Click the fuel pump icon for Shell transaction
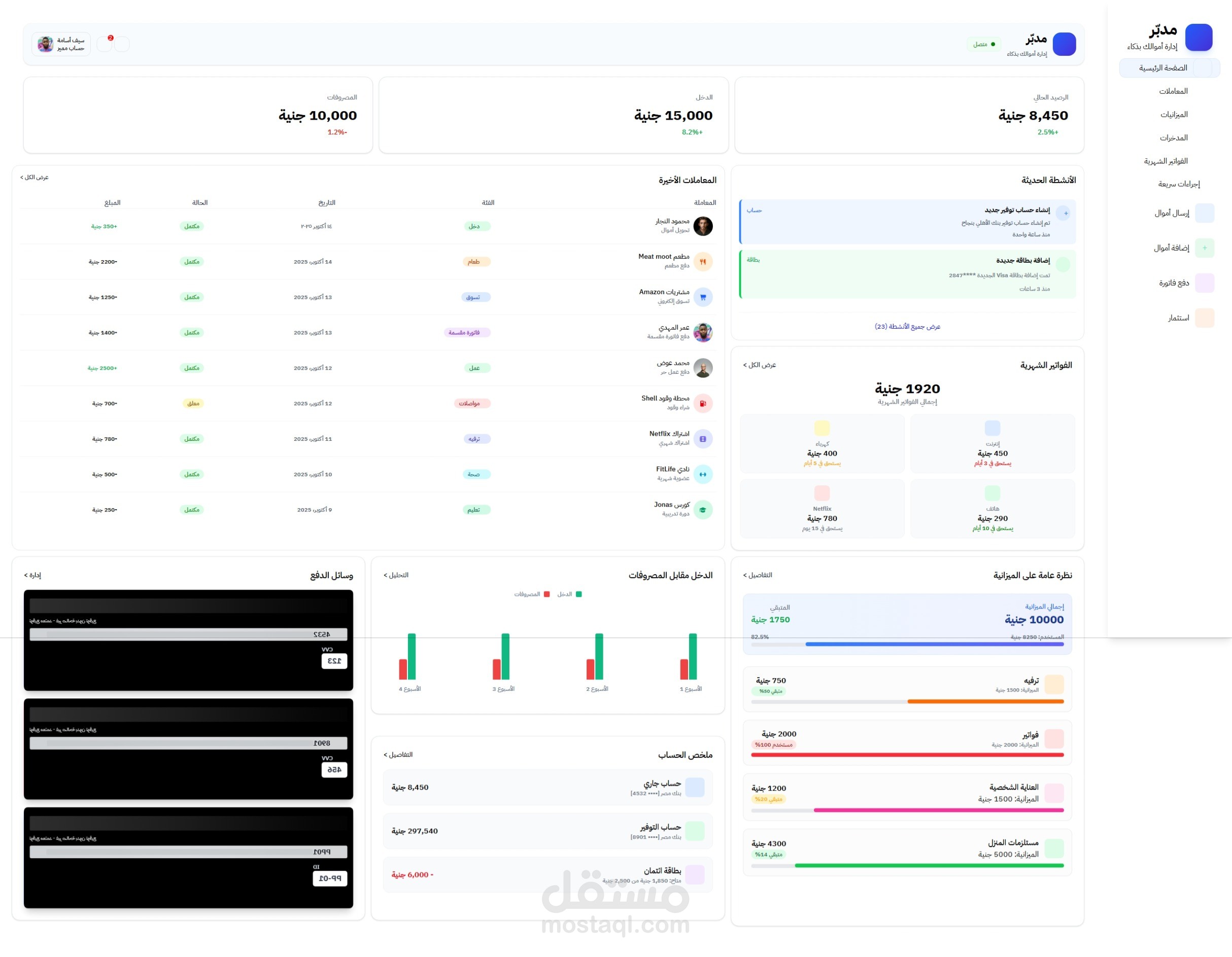This screenshot has width=1232, height=957. (x=703, y=404)
